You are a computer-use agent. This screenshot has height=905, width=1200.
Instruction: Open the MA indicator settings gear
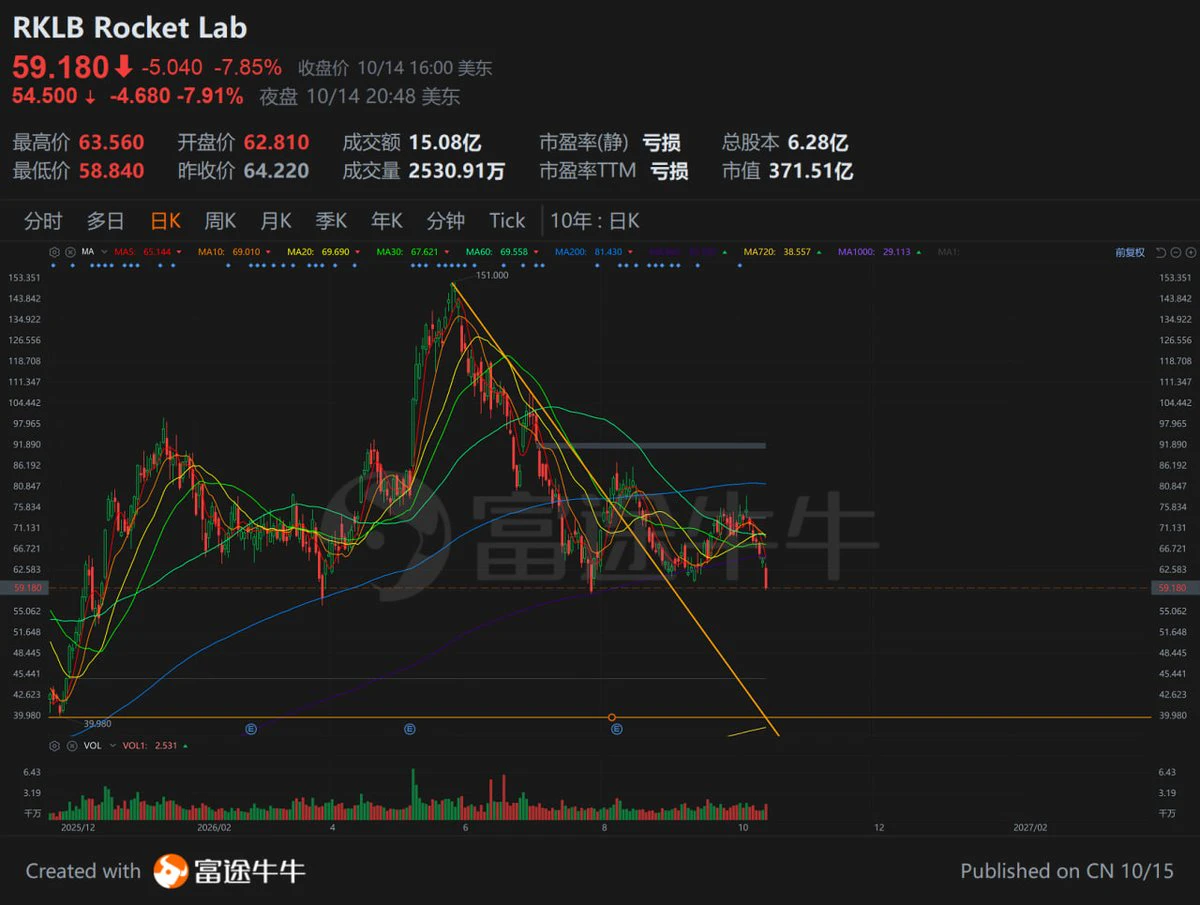tap(54, 252)
